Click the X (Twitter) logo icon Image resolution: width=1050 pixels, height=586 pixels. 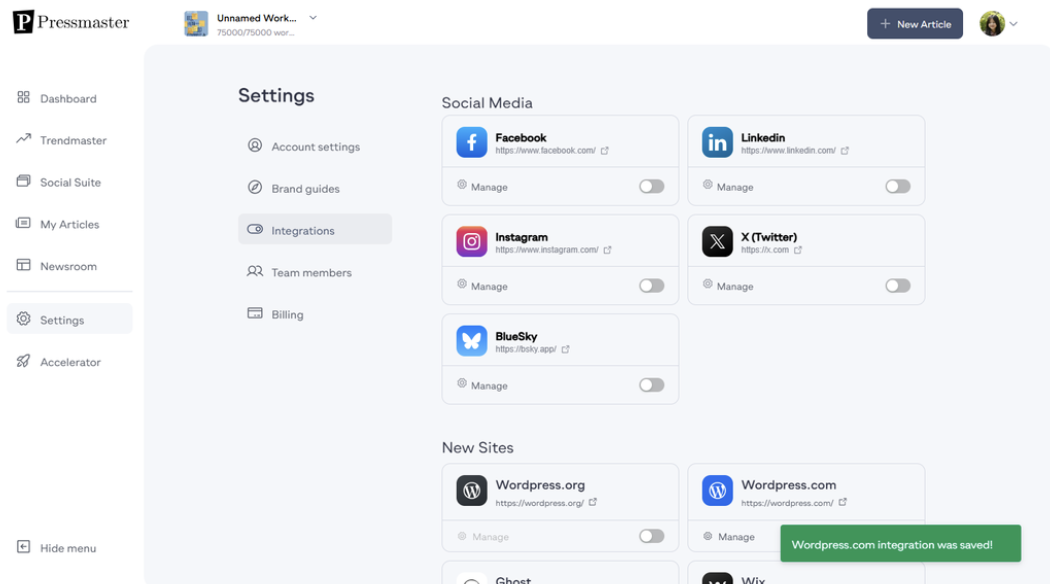[x=717, y=242]
